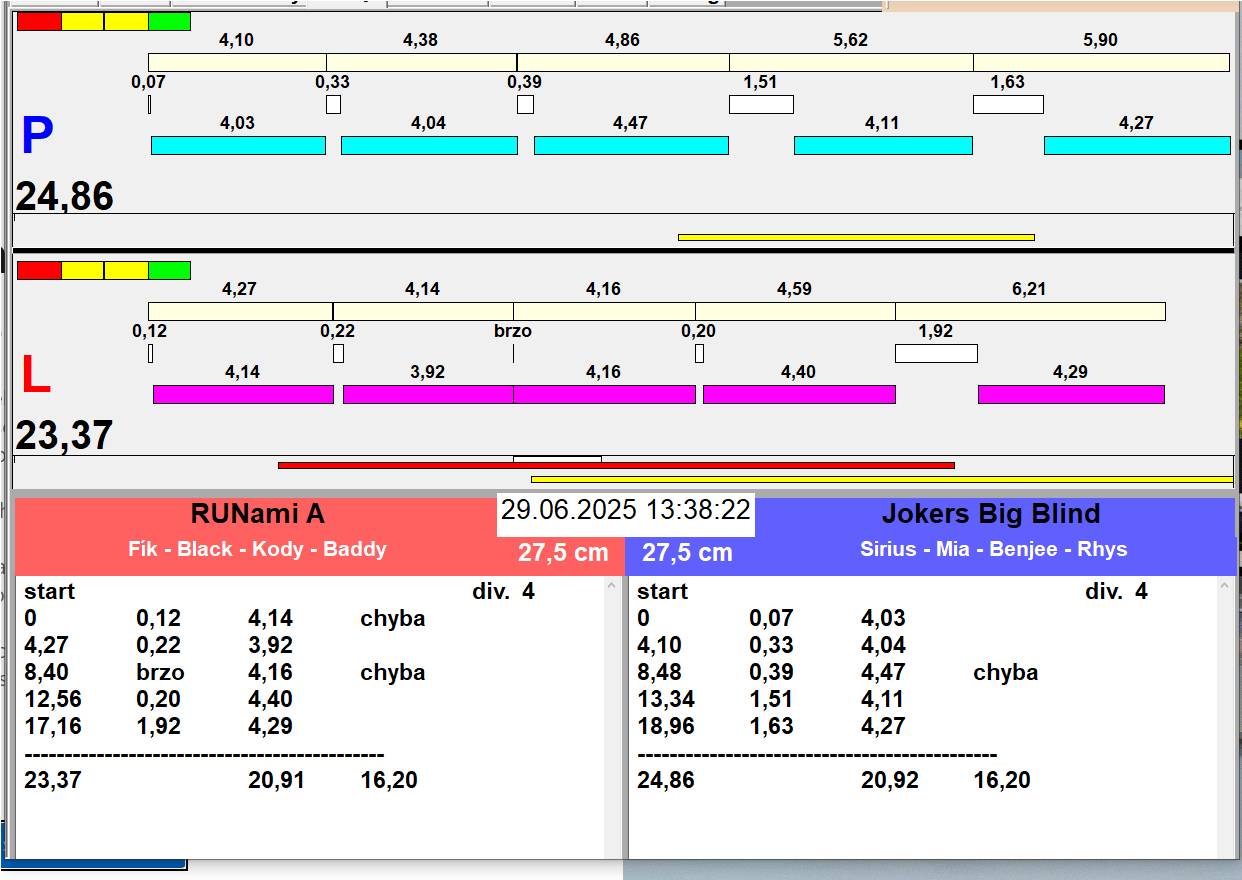Click the magenta 3,92 run bar
The height and width of the screenshot is (880, 1242).
pos(427,394)
